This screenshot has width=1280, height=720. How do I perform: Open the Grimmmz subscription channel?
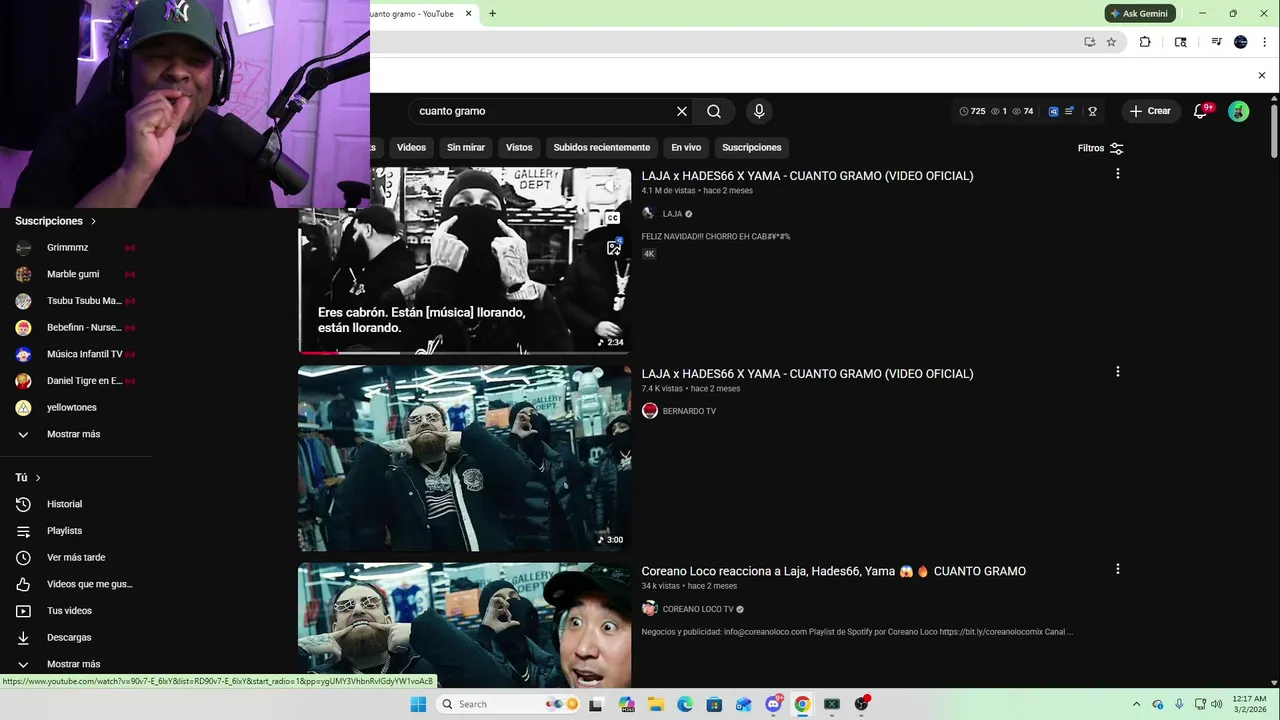[x=67, y=247]
